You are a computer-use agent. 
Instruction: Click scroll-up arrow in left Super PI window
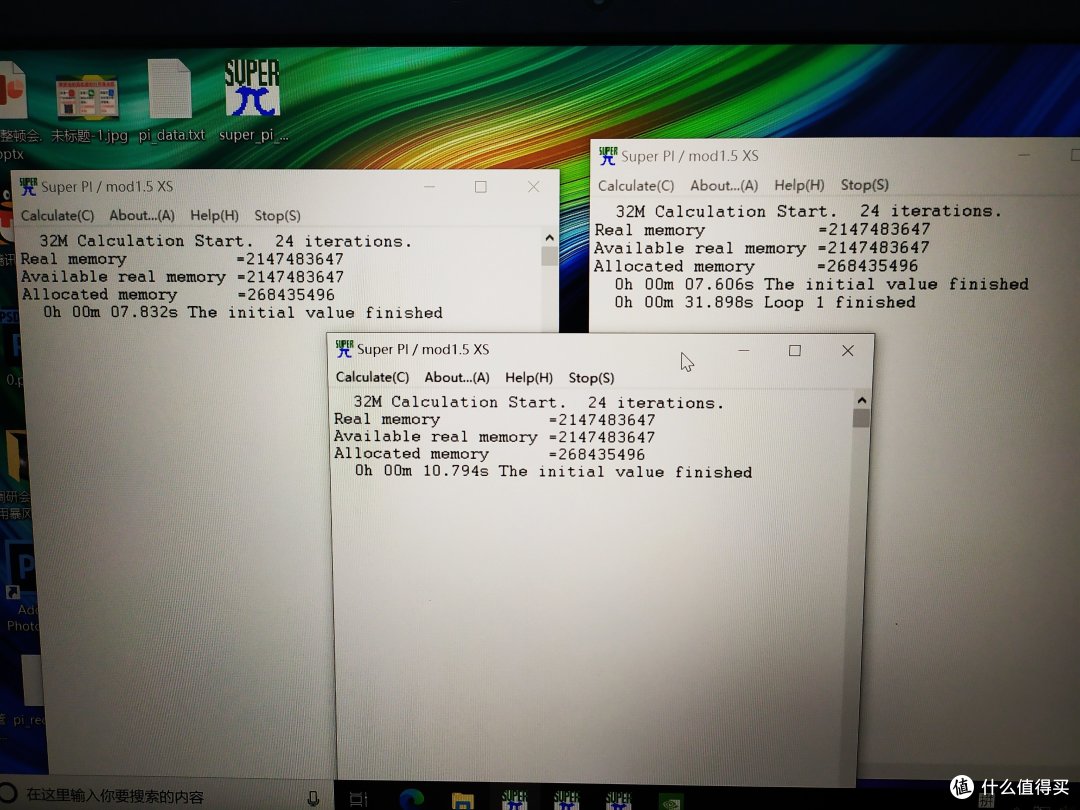[549, 238]
